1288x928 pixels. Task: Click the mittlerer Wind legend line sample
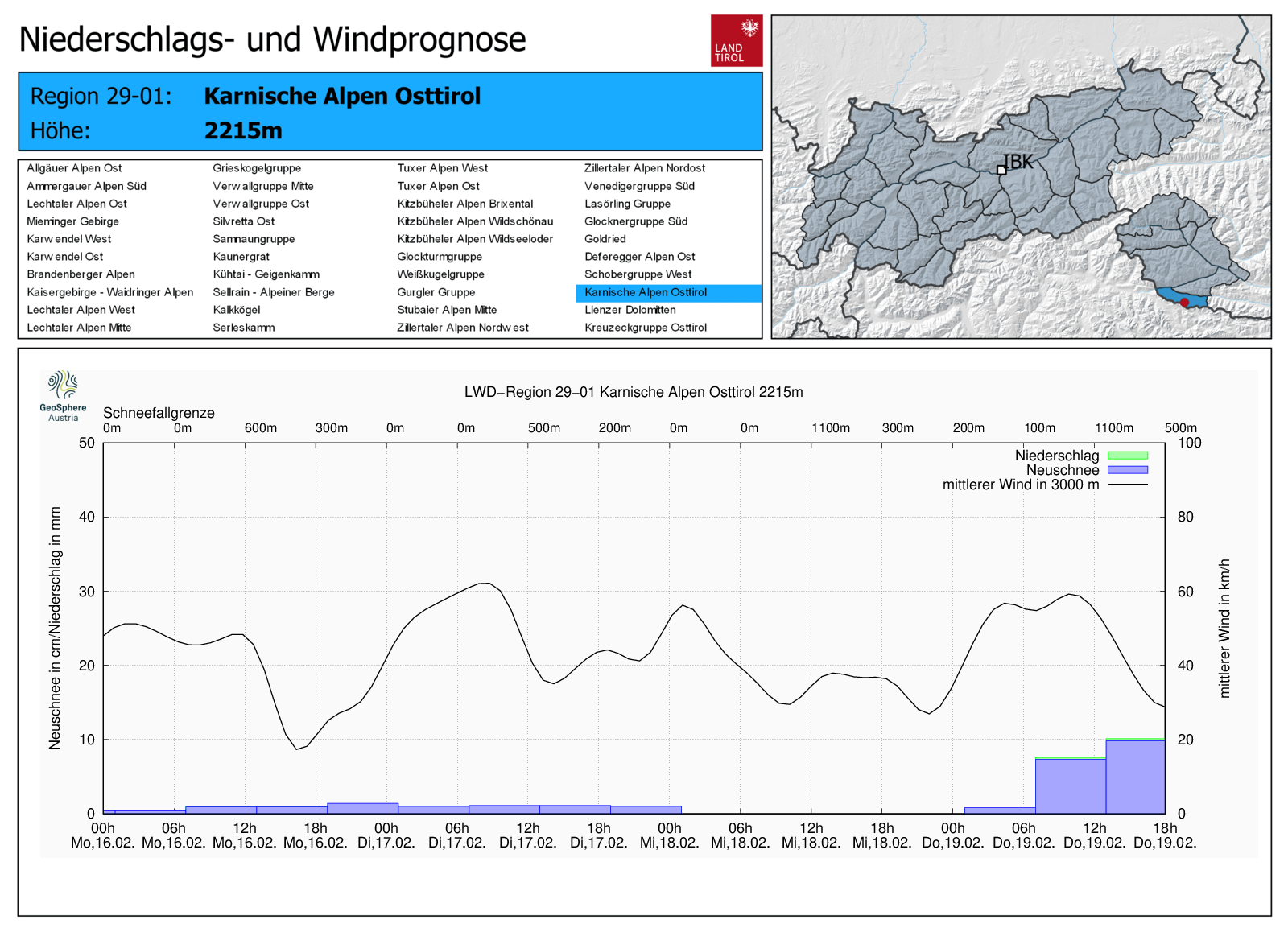pyautogui.click(x=1128, y=485)
